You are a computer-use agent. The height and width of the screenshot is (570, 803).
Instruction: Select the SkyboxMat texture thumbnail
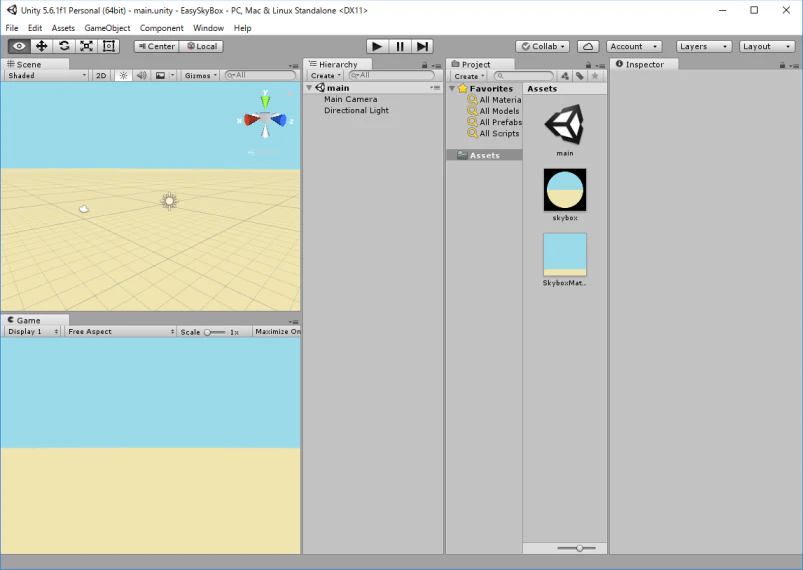point(565,255)
